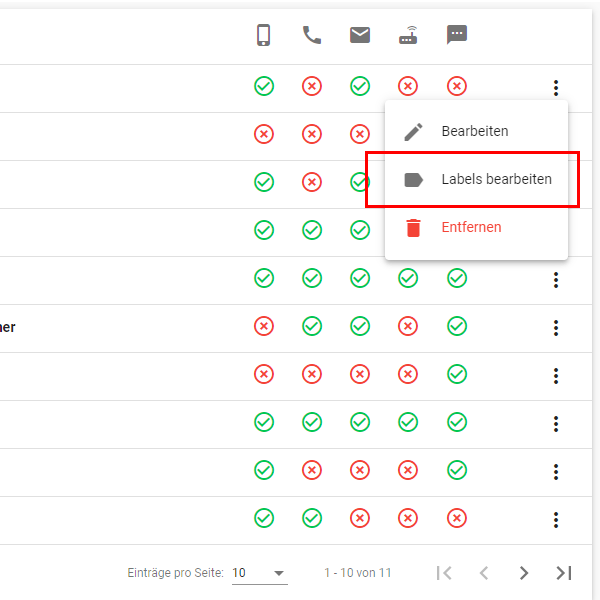Click the email envelope column header icon
This screenshot has width=600, height=600.
pyautogui.click(x=360, y=36)
